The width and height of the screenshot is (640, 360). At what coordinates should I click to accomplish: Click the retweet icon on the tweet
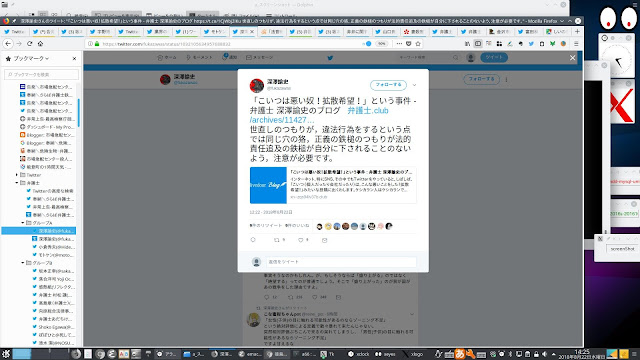pyautogui.click(x=277, y=240)
